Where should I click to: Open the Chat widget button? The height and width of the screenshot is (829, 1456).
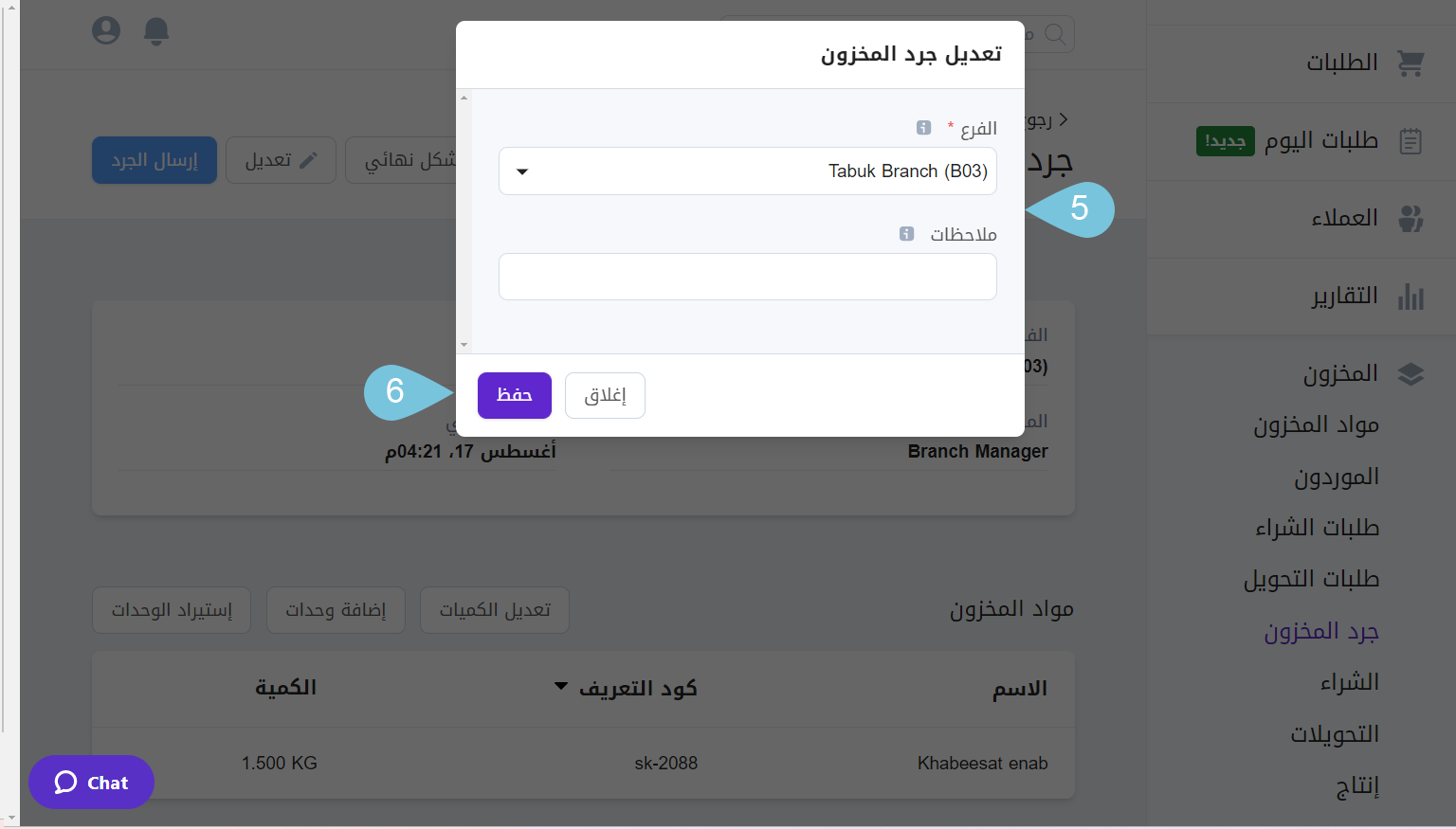click(91, 783)
